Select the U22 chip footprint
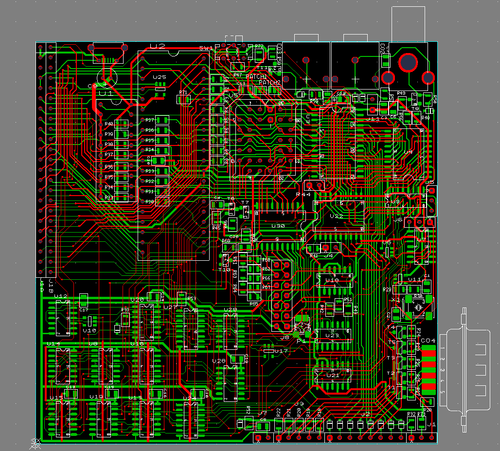This screenshot has height=451, width=500. coord(339,216)
